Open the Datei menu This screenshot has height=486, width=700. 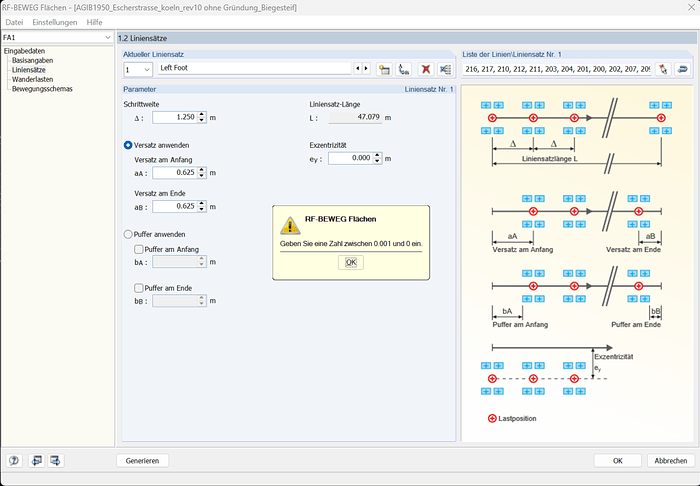point(15,21)
